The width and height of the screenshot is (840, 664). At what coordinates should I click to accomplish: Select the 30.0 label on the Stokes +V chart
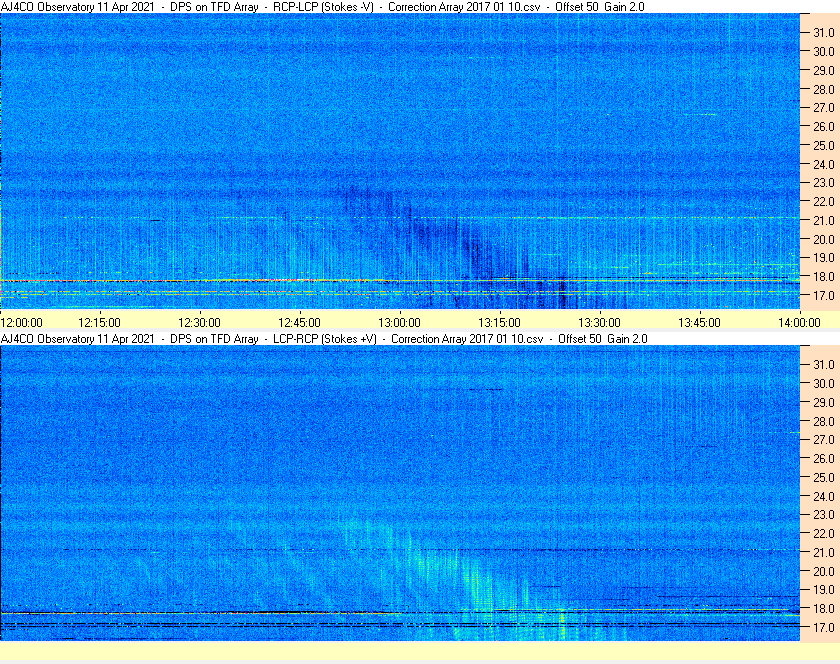824,383
